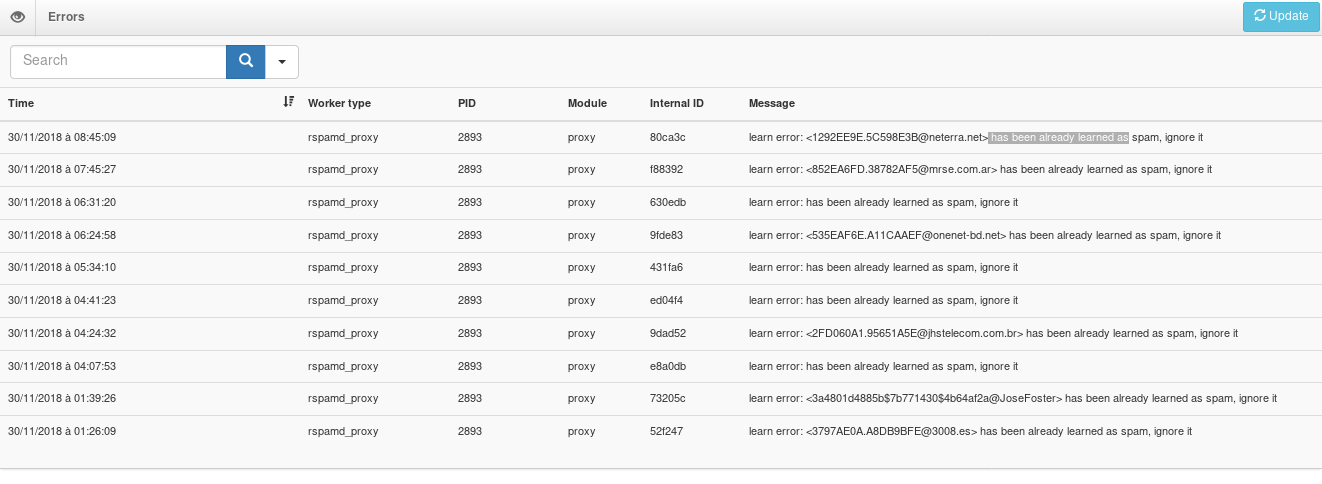Toggle the eye visibility icon beside Errors
The height and width of the screenshot is (484, 1322).
(17, 17)
